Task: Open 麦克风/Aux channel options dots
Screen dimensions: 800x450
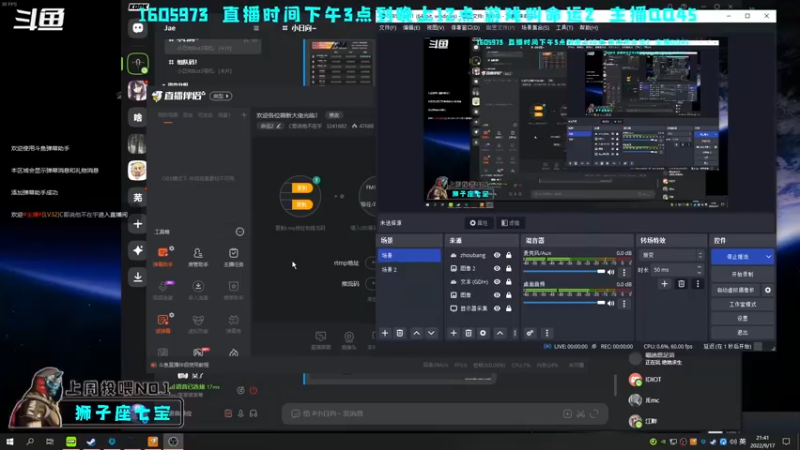Action: (x=624, y=272)
